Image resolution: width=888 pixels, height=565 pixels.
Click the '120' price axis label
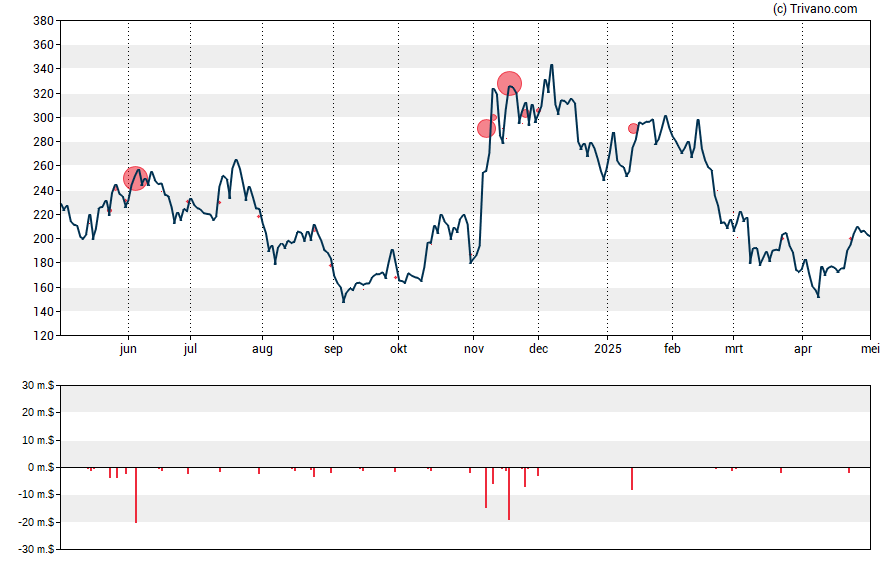point(44,336)
